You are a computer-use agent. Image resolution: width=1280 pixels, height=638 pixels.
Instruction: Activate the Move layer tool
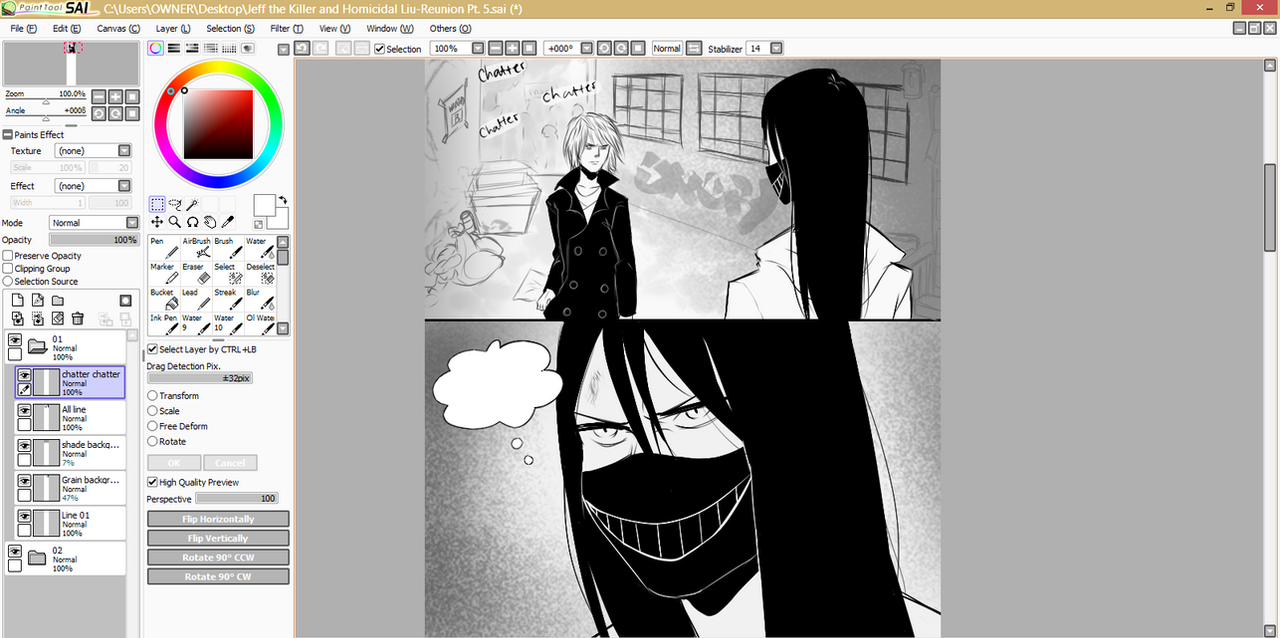click(x=157, y=222)
